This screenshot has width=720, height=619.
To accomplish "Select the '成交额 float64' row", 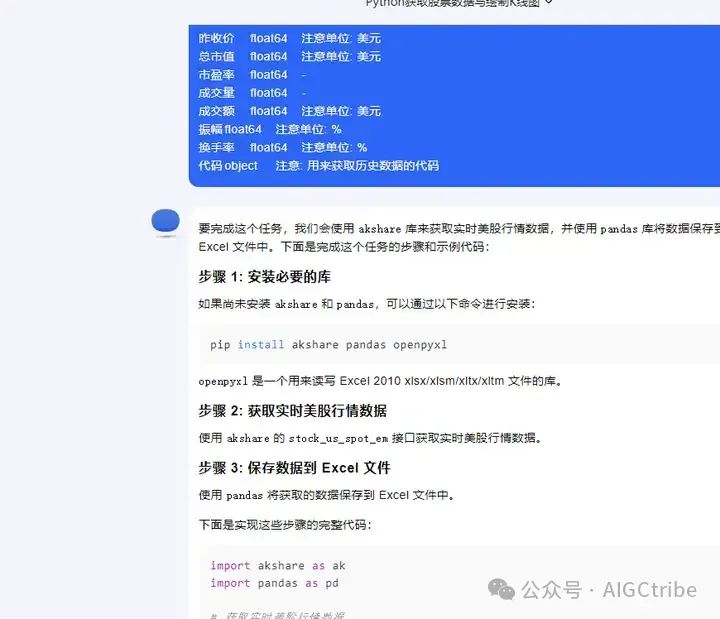I will [289, 111].
